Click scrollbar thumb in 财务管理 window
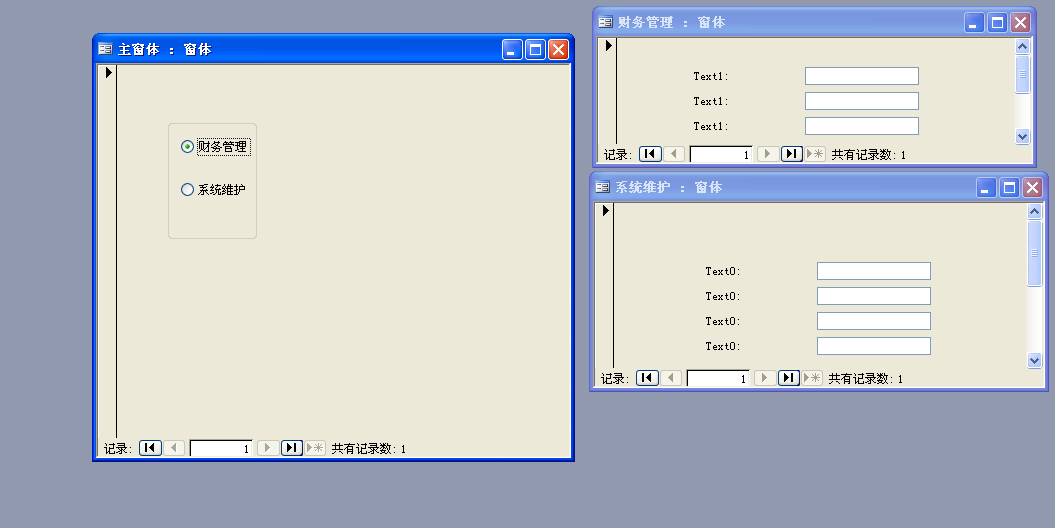Image resolution: width=1055 pixels, height=528 pixels. click(1022, 73)
